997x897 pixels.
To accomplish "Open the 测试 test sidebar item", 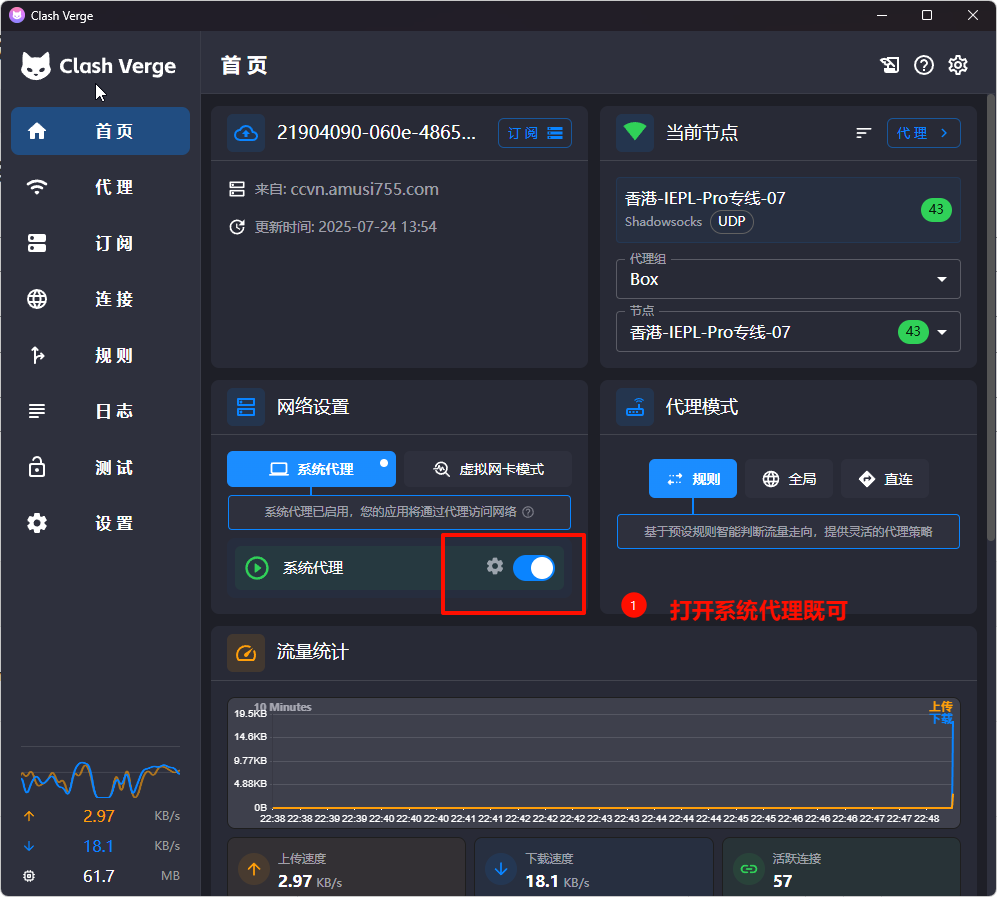I will (x=100, y=467).
